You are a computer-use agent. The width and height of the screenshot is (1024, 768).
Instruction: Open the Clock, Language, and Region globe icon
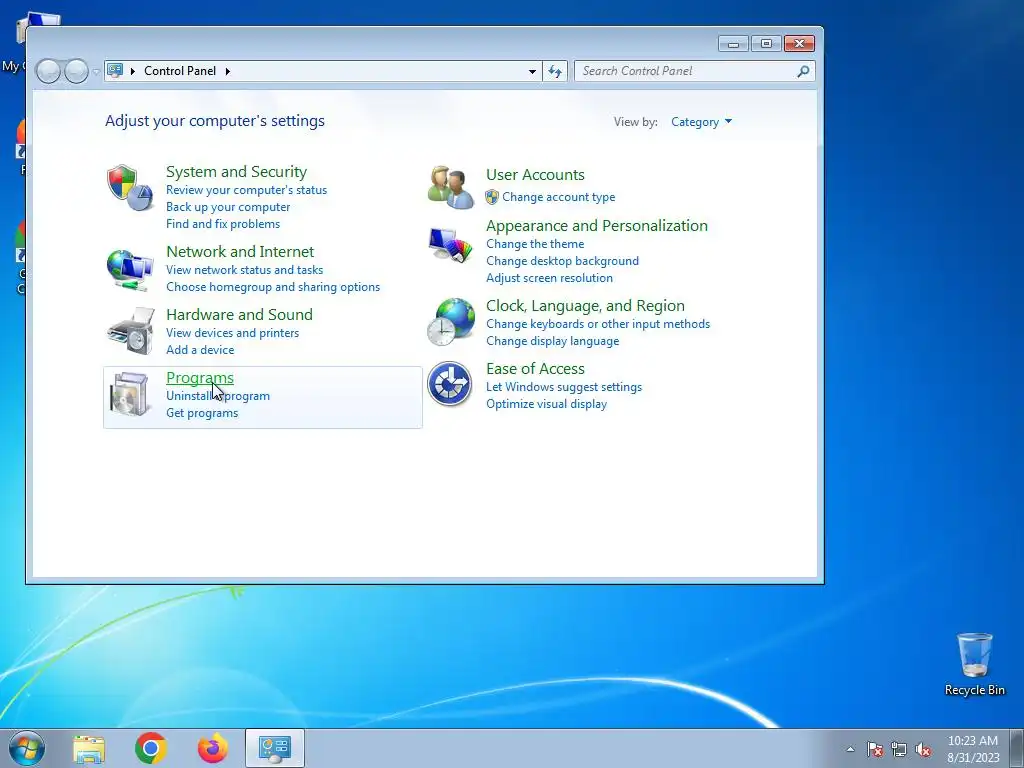pyautogui.click(x=451, y=321)
